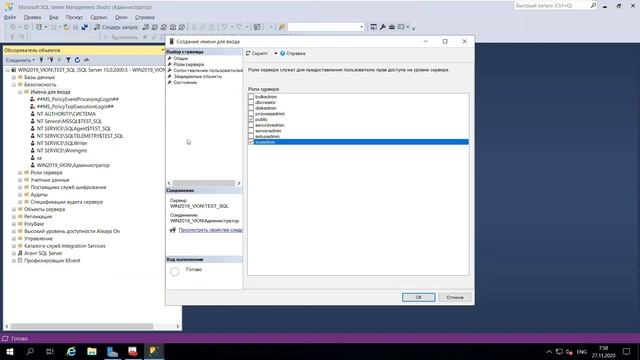Click the OK button in the dialog
The height and width of the screenshot is (360, 640).
(x=418, y=297)
